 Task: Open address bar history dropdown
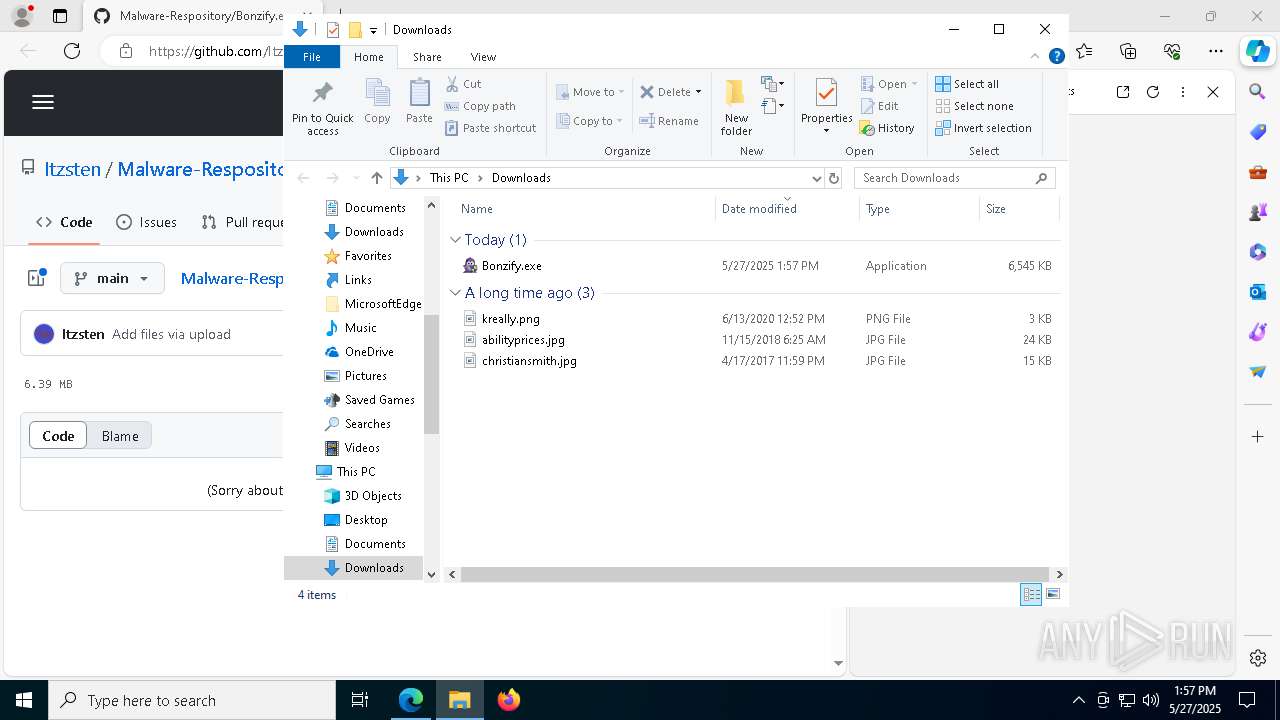click(x=816, y=178)
